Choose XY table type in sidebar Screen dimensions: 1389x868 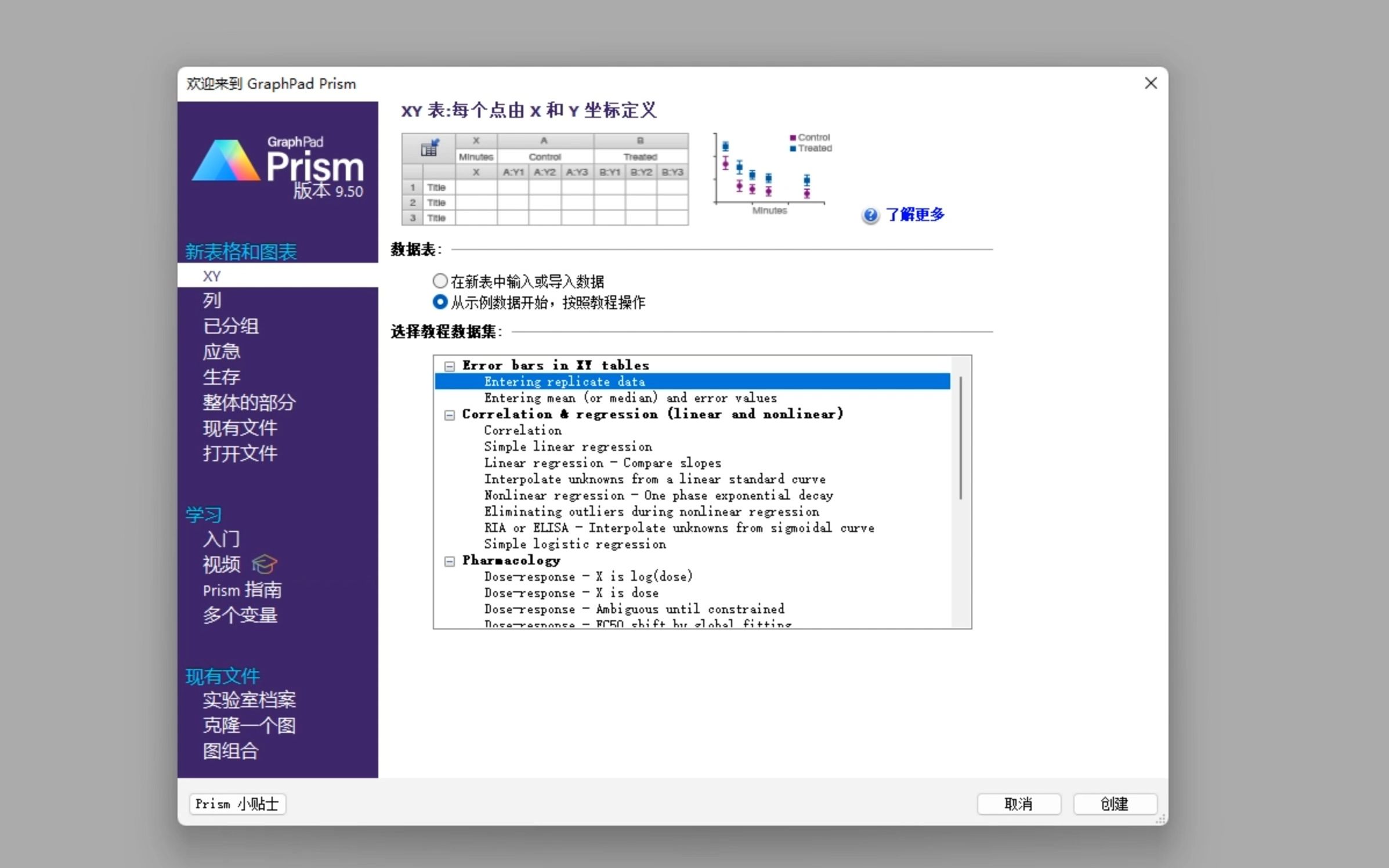click(x=278, y=276)
